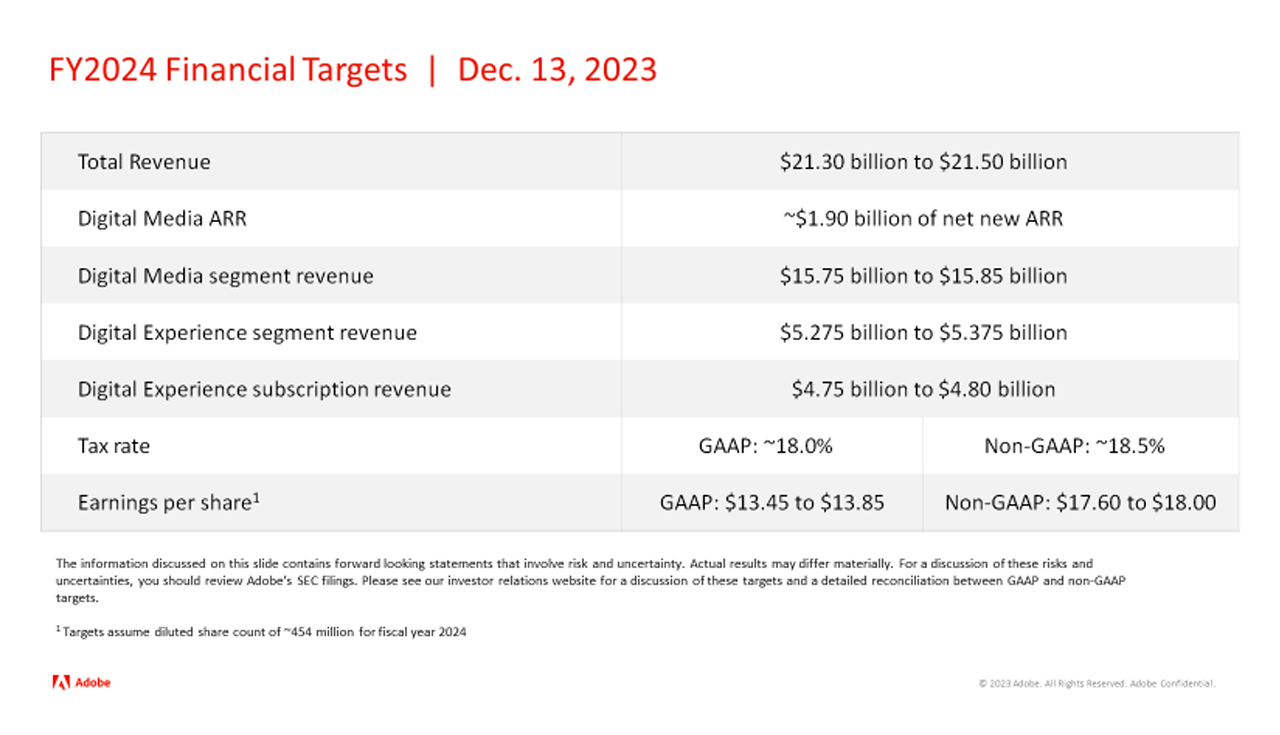Select the Digital Media segment revenue label

(x=225, y=276)
